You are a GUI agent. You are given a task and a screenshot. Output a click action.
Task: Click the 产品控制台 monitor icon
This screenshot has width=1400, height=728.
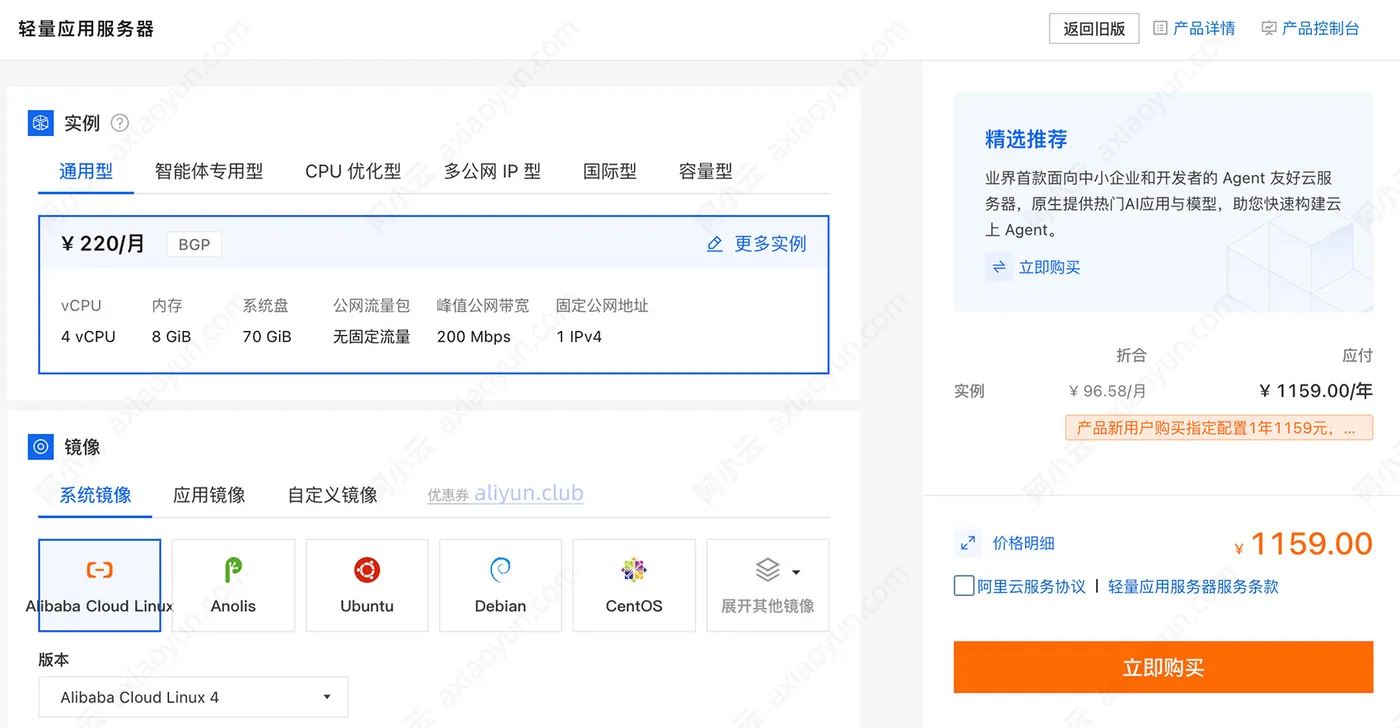click(x=1269, y=28)
